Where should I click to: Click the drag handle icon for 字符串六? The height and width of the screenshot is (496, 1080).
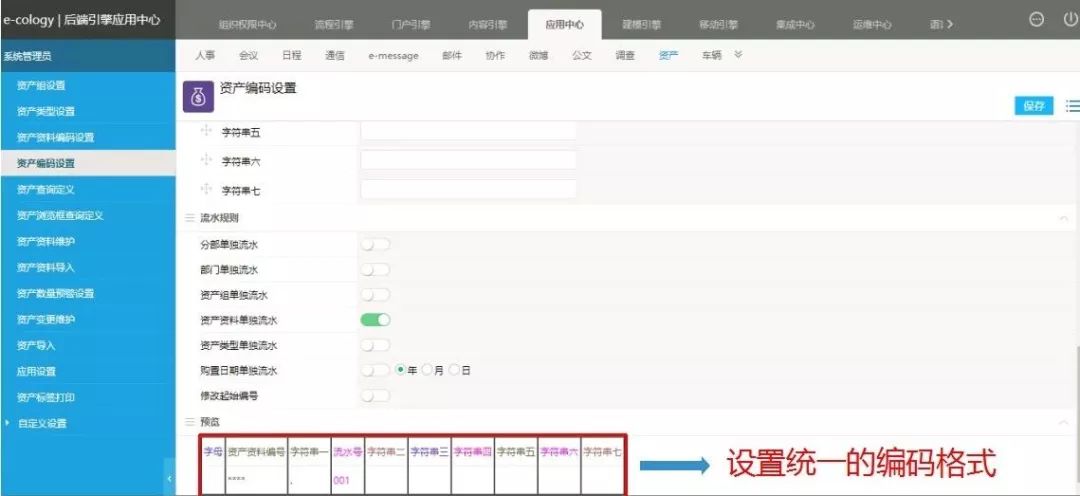coord(206,160)
